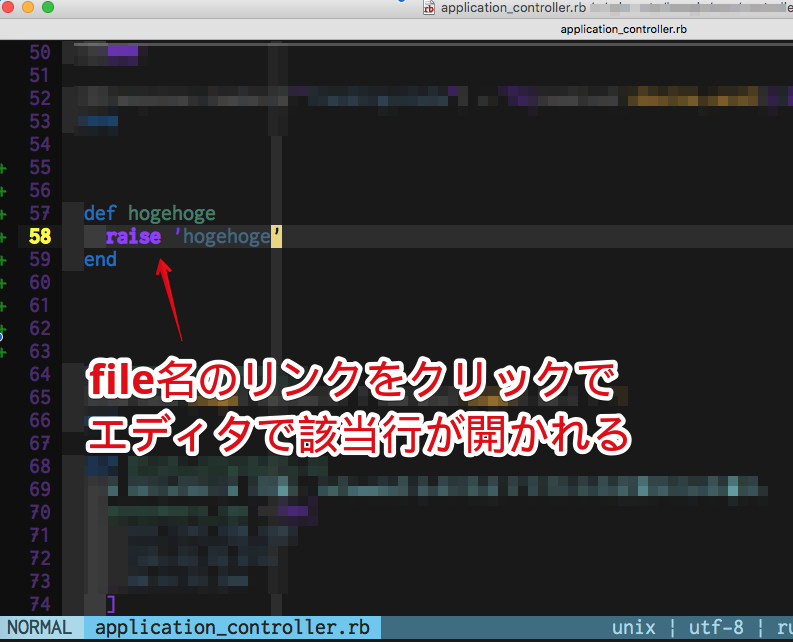Click the 'end' keyword on line 59
The width and height of the screenshot is (793, 642).
(100, 260)
